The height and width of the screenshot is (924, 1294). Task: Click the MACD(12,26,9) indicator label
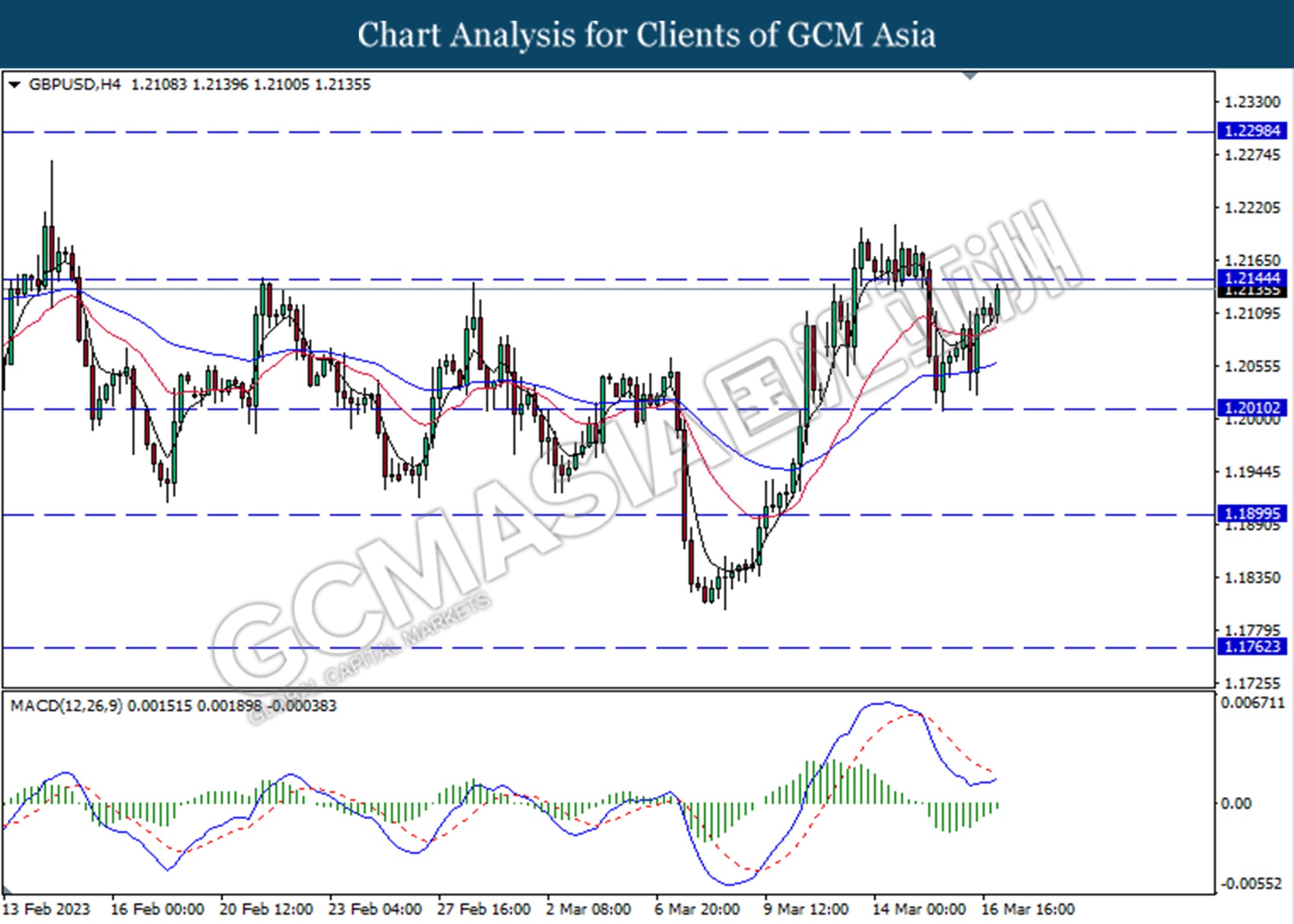click(67, 705)
